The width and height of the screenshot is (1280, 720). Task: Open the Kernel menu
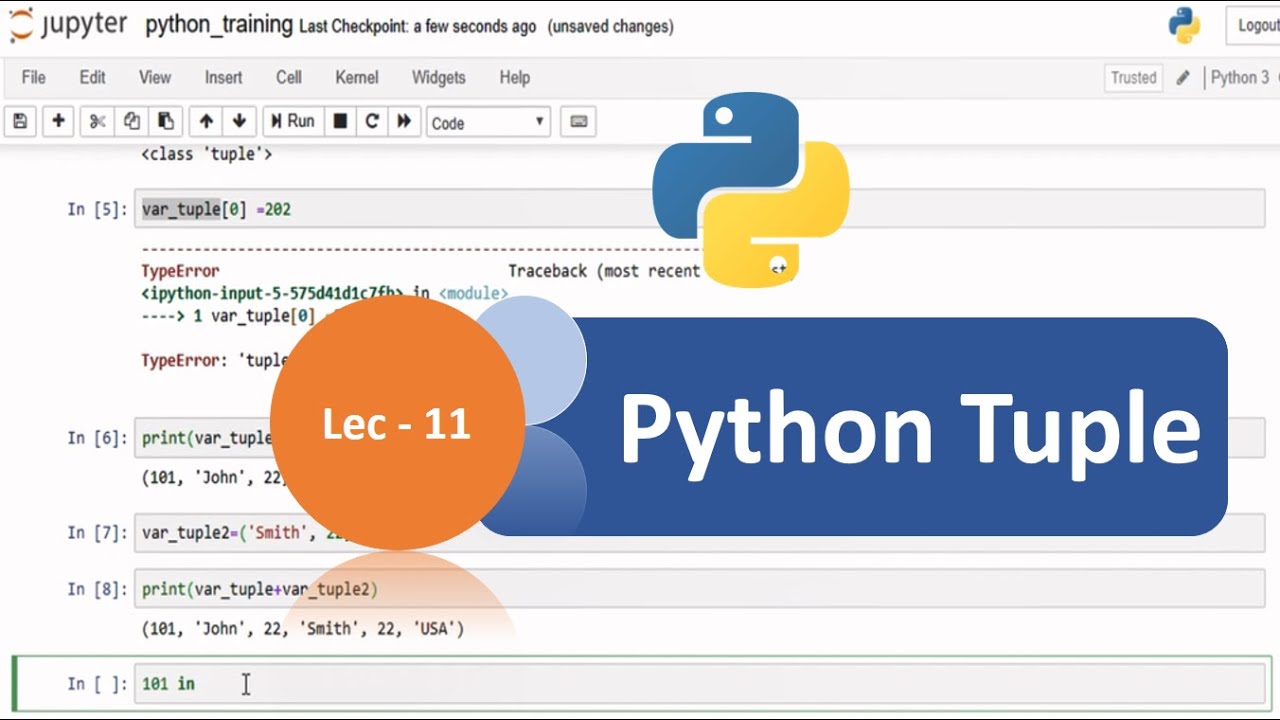[x=357, y=77]
